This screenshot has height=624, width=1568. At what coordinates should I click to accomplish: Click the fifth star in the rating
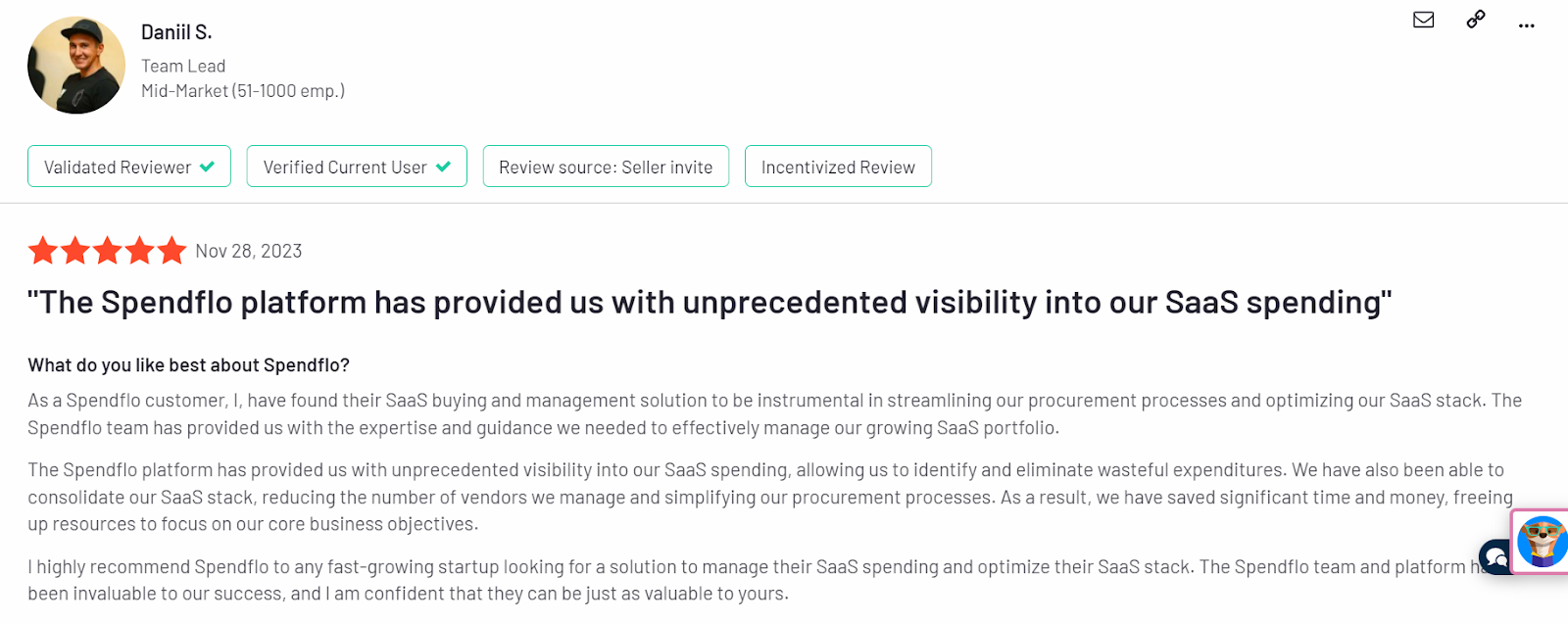(171, 251)
